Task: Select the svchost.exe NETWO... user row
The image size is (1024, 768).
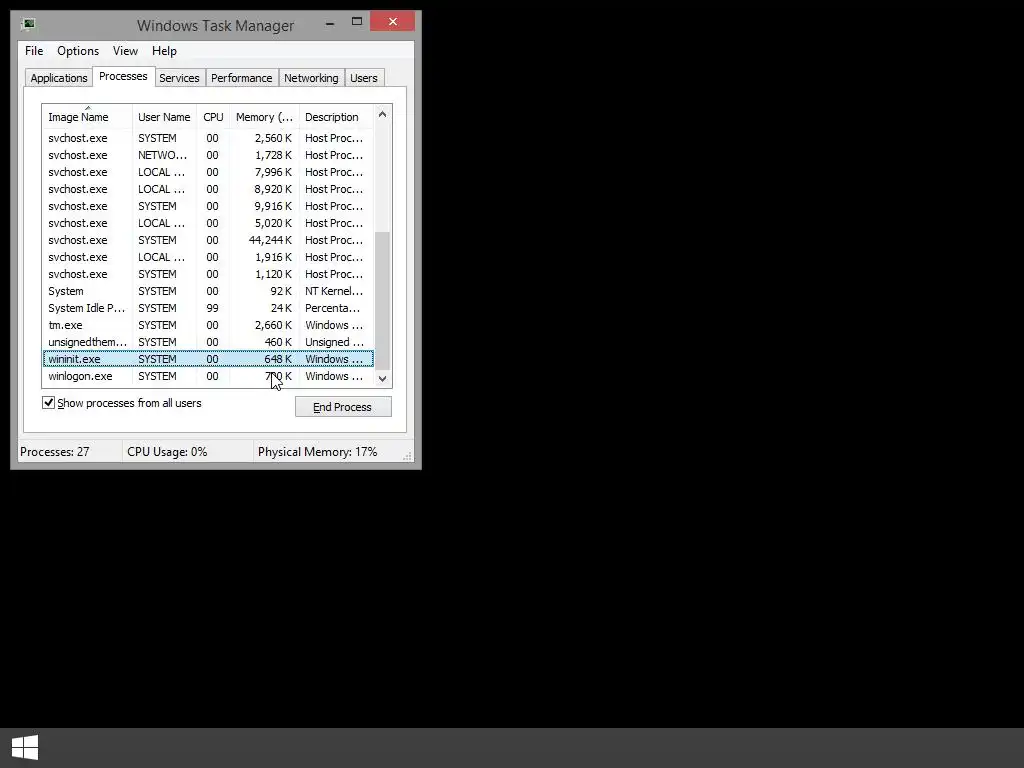Action: coord(208,155)
